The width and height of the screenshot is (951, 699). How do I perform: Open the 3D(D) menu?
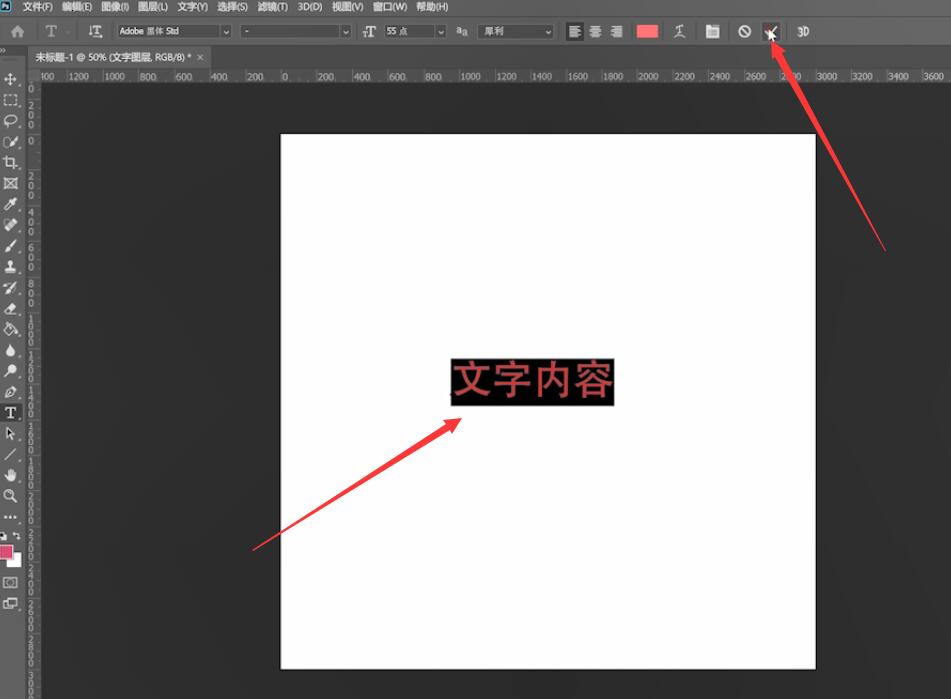point(310,7)
